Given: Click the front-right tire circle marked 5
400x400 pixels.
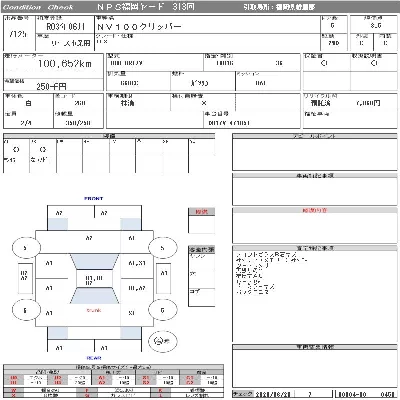Looking at the screenshot, I should (x=162, y=248).
